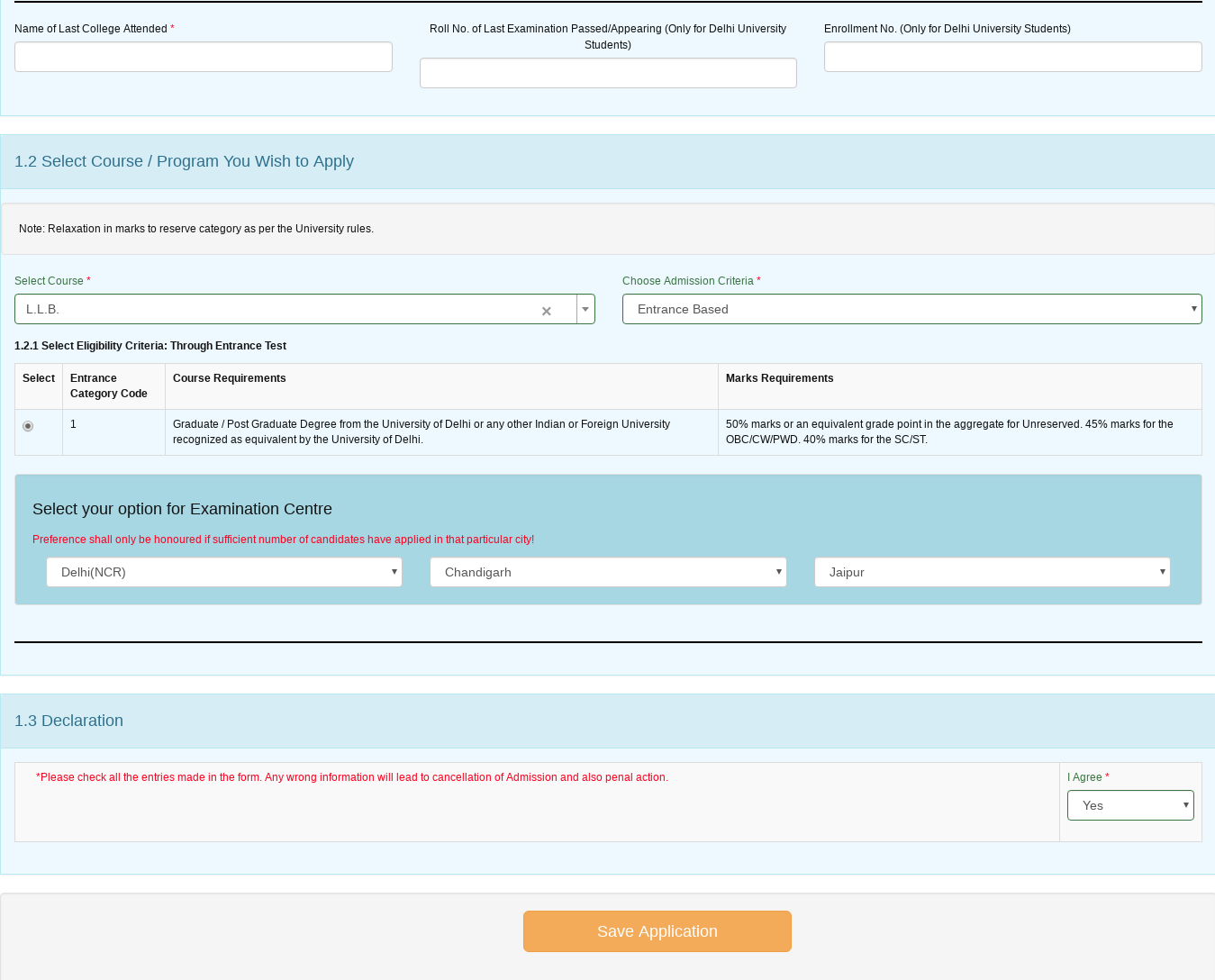Viewport: 1215px width, 980px height.
Task: Select the eligibility radio for Entrance Category Code 1
Action: click(x=28, y=426)
